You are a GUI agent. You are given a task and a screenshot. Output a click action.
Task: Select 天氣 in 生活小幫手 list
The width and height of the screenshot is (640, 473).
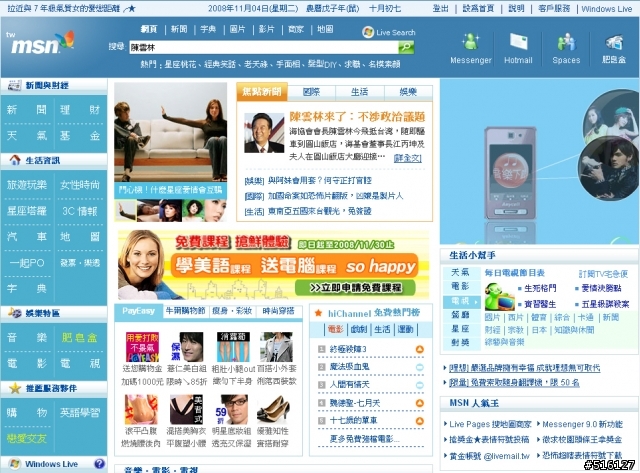(x=460, y=272)
